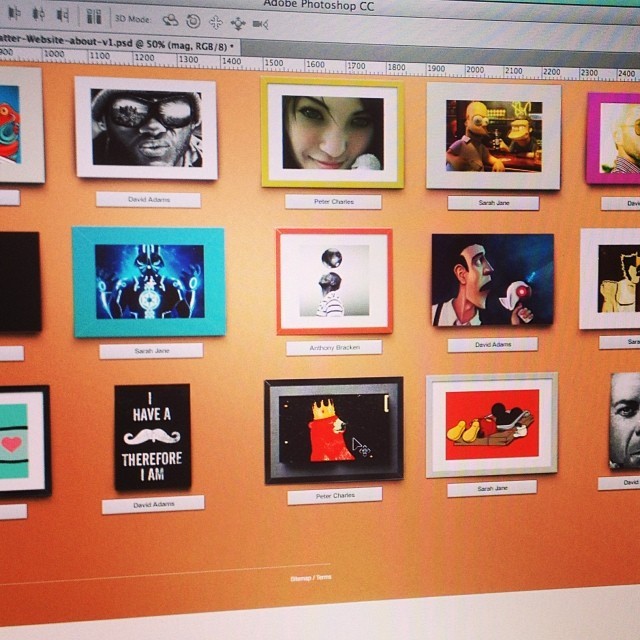Click David Adams label under mustache poster
The height and width of the screenshot is (640, 640).
153,505
